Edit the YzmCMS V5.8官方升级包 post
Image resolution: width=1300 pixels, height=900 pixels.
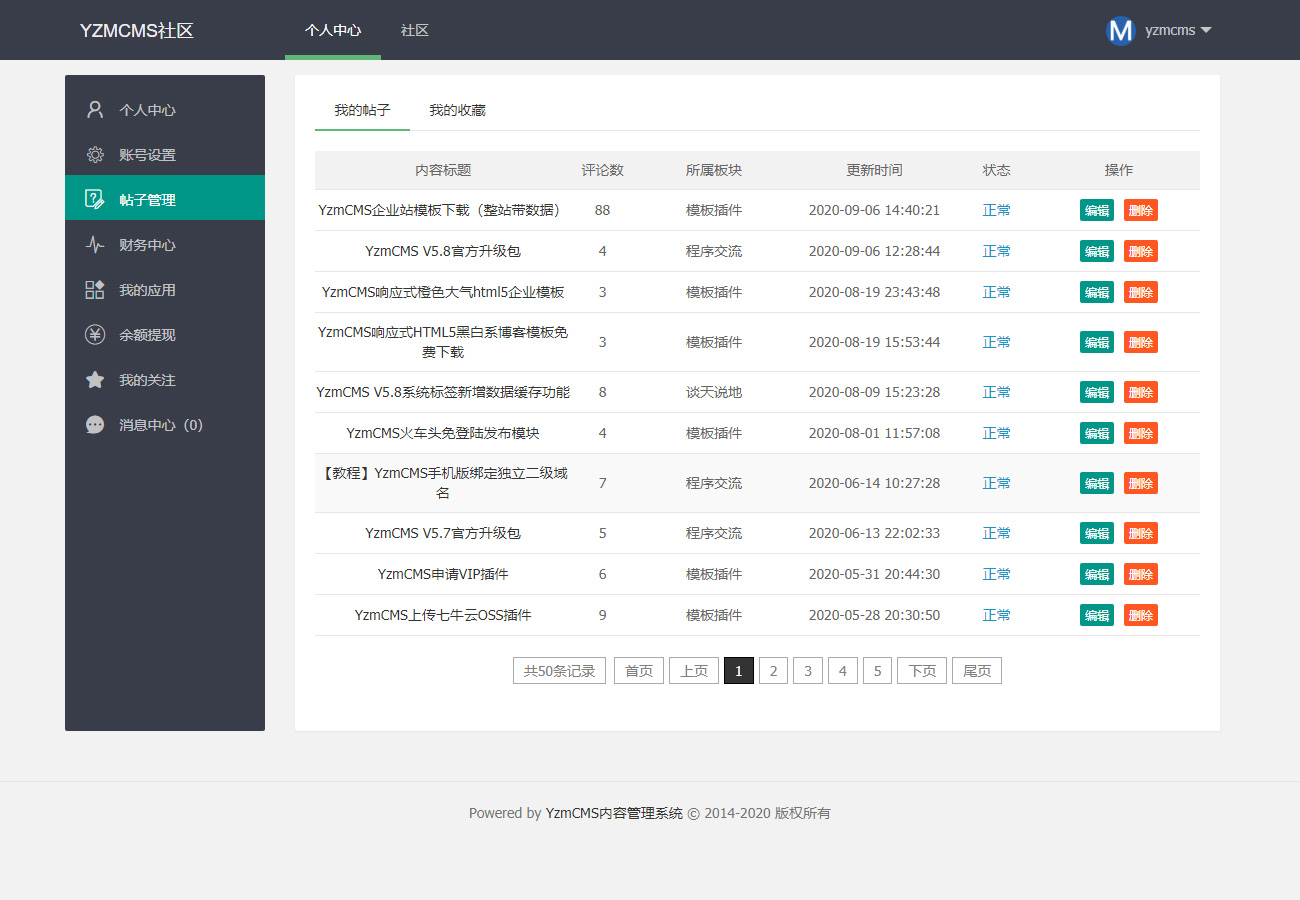[1096, 251]
